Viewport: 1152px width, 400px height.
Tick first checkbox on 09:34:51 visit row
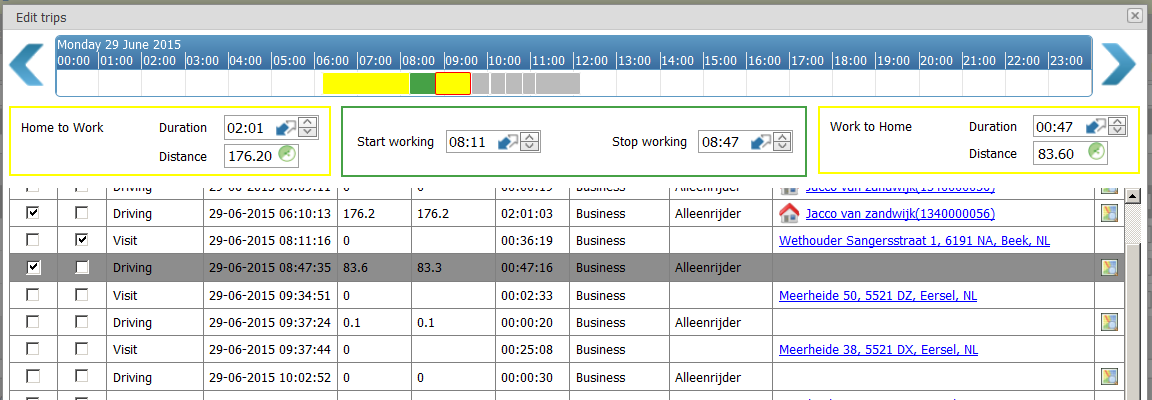[x=33, y=295]
